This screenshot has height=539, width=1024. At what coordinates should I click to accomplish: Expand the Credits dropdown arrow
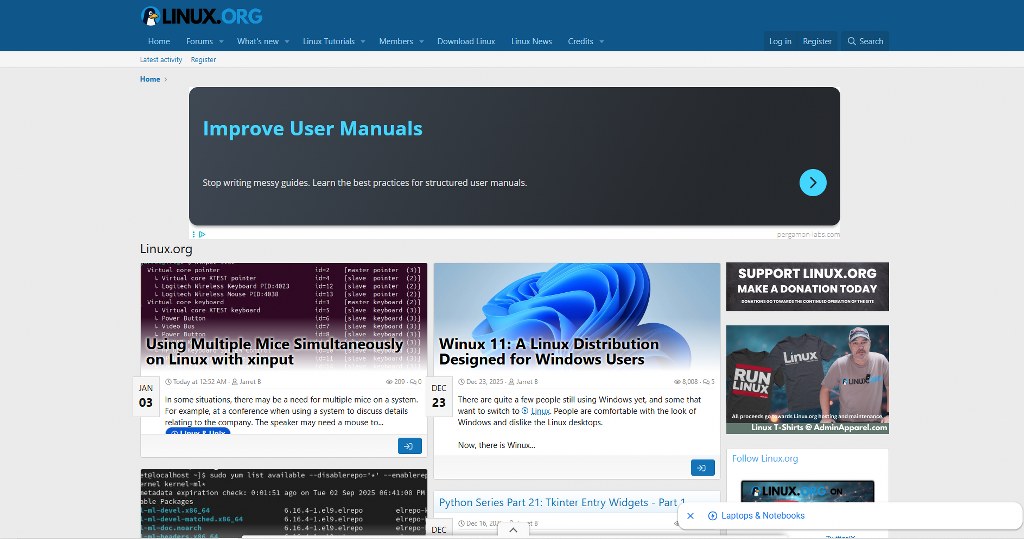pos(601,42)
